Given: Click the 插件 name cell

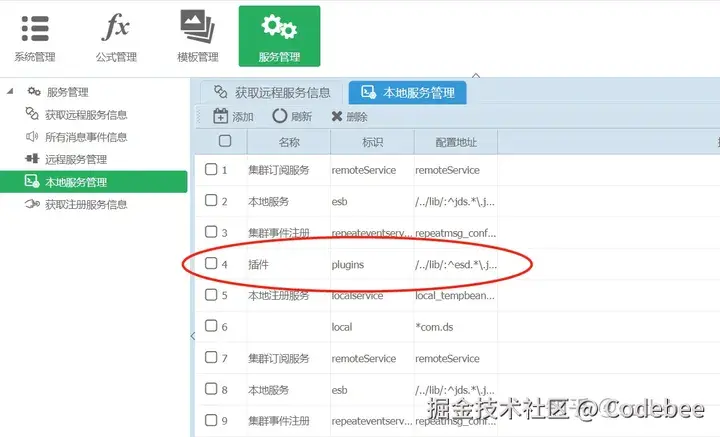Looking at the screenshot, I should 288,264.
